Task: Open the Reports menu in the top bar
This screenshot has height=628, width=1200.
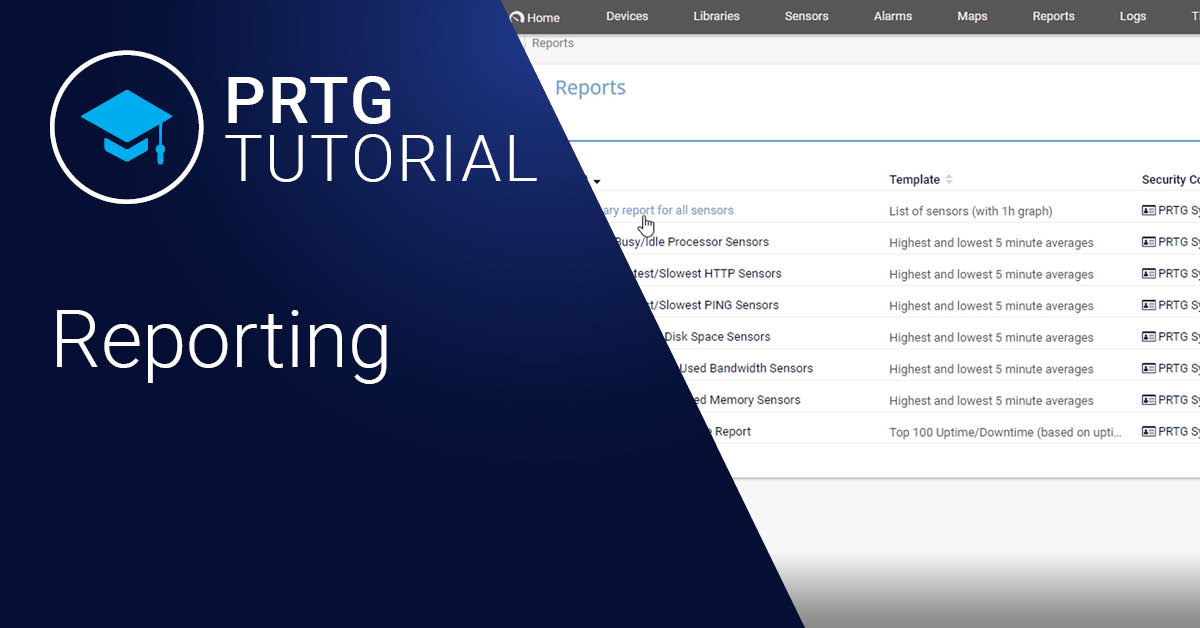Action: tap(1053, 16)
